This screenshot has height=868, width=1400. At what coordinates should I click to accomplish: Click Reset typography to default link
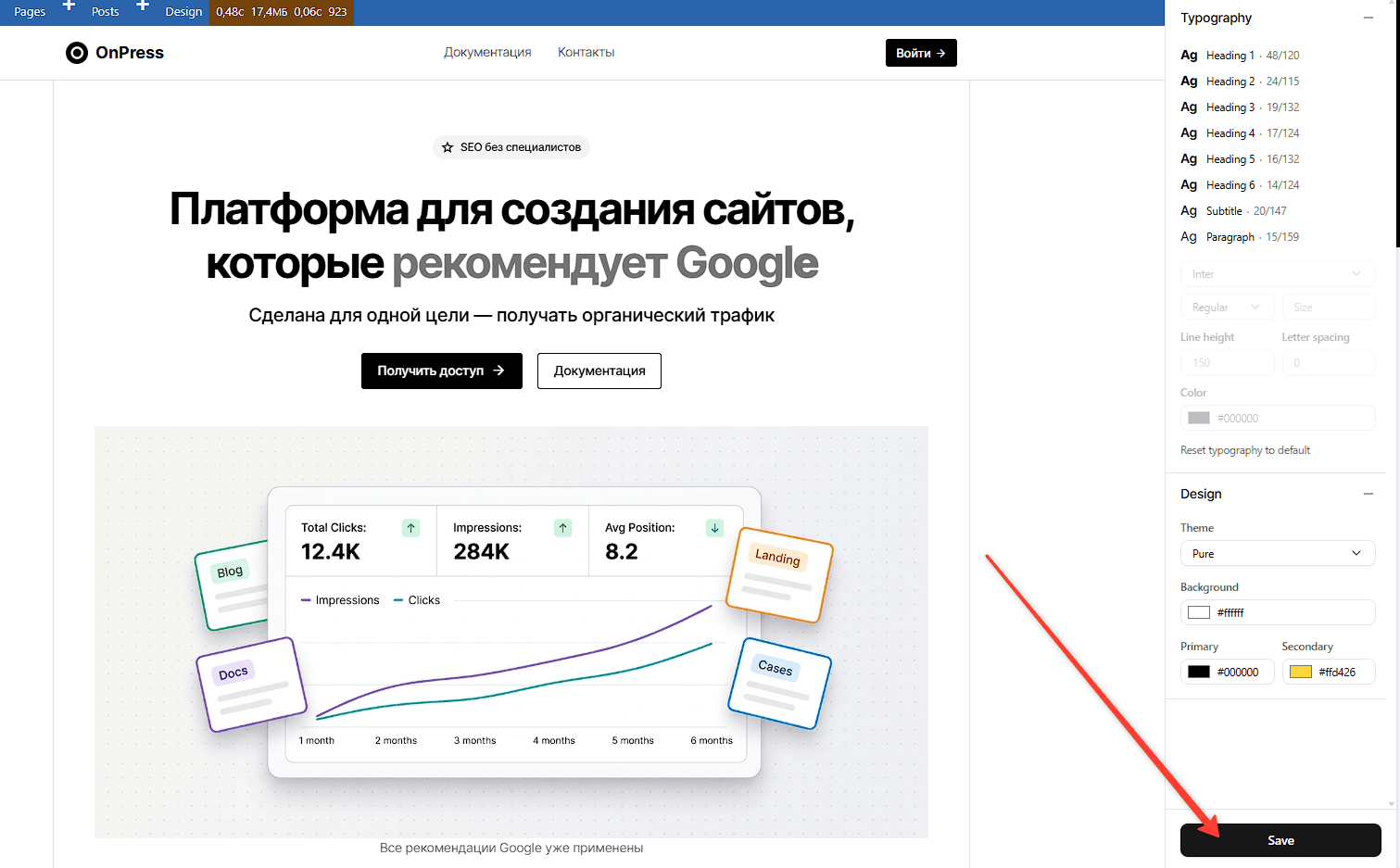[1245, 450]
